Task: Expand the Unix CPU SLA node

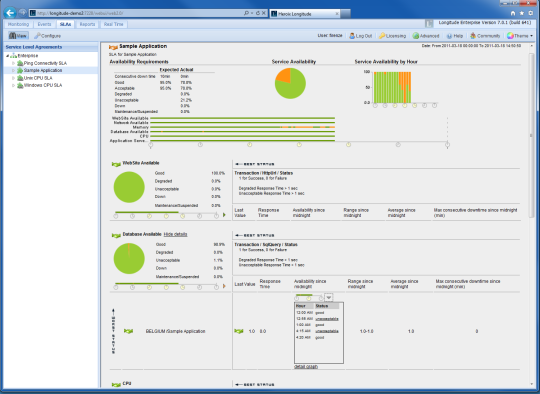Action: 14,78
